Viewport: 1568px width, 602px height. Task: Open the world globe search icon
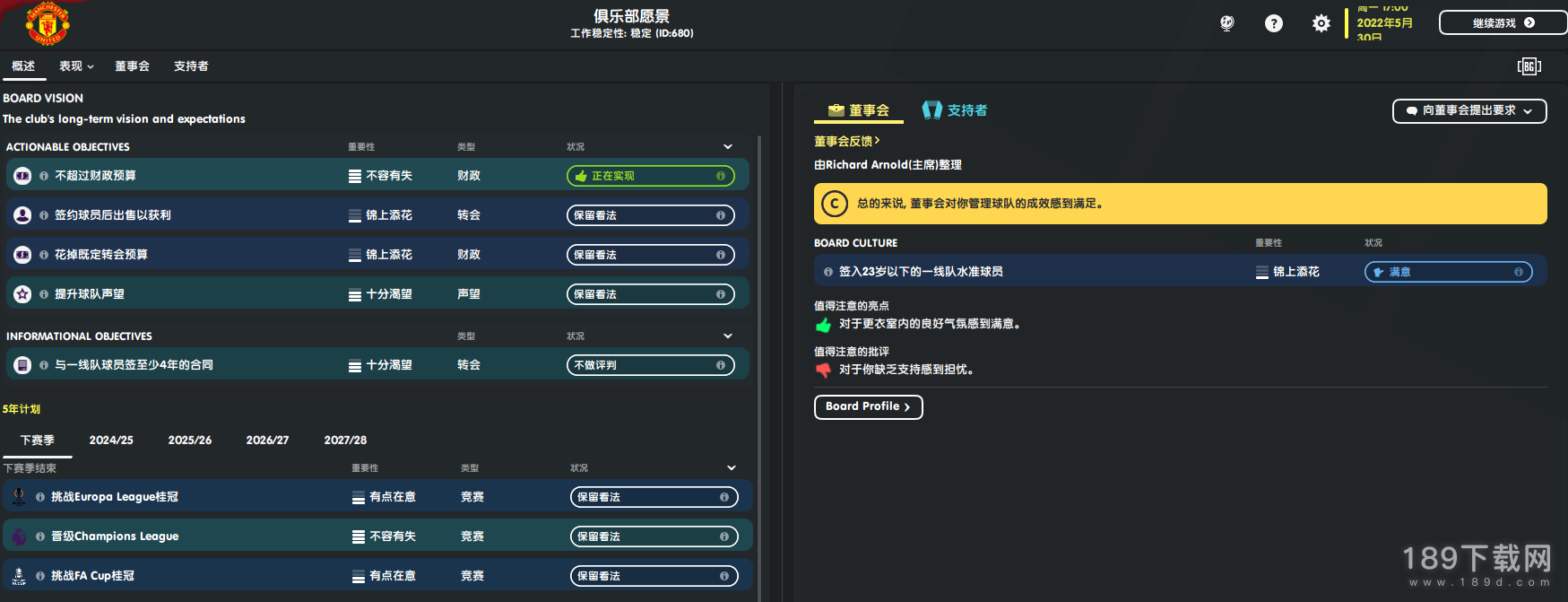1226,23
